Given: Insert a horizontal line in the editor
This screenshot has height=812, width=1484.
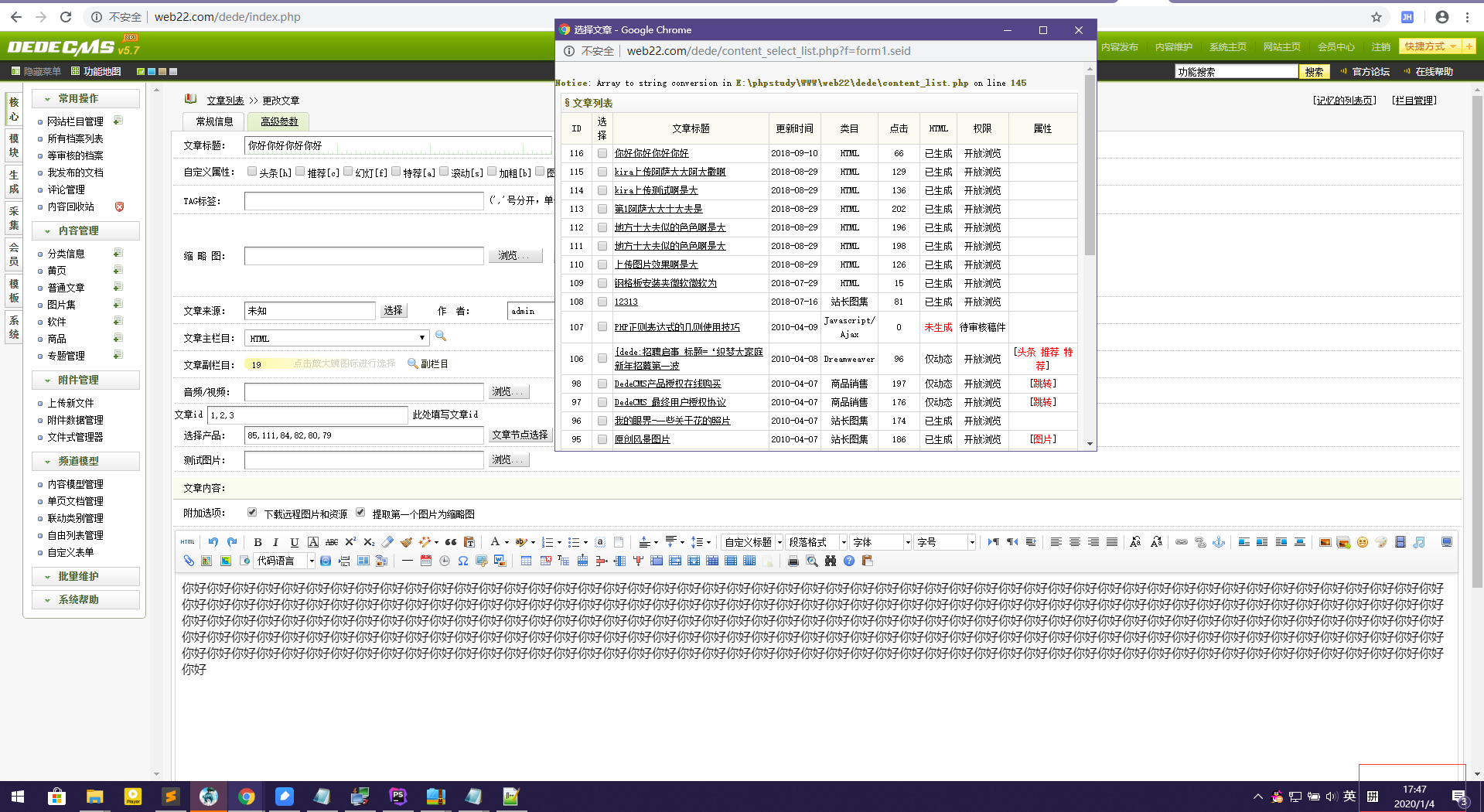Looking at the screenshot, I should pyautogui.click(x=407, y=561).
